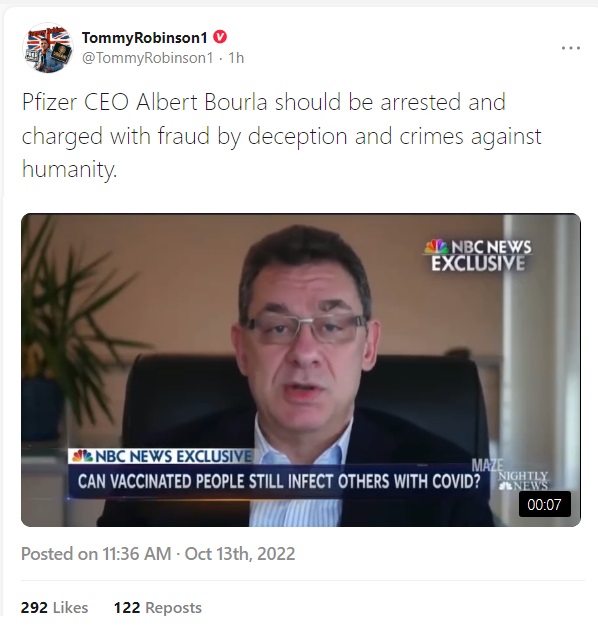Click the post text mentioning Pfizer CEO
The image size is (598, 630).
click(x=281, y=135)
